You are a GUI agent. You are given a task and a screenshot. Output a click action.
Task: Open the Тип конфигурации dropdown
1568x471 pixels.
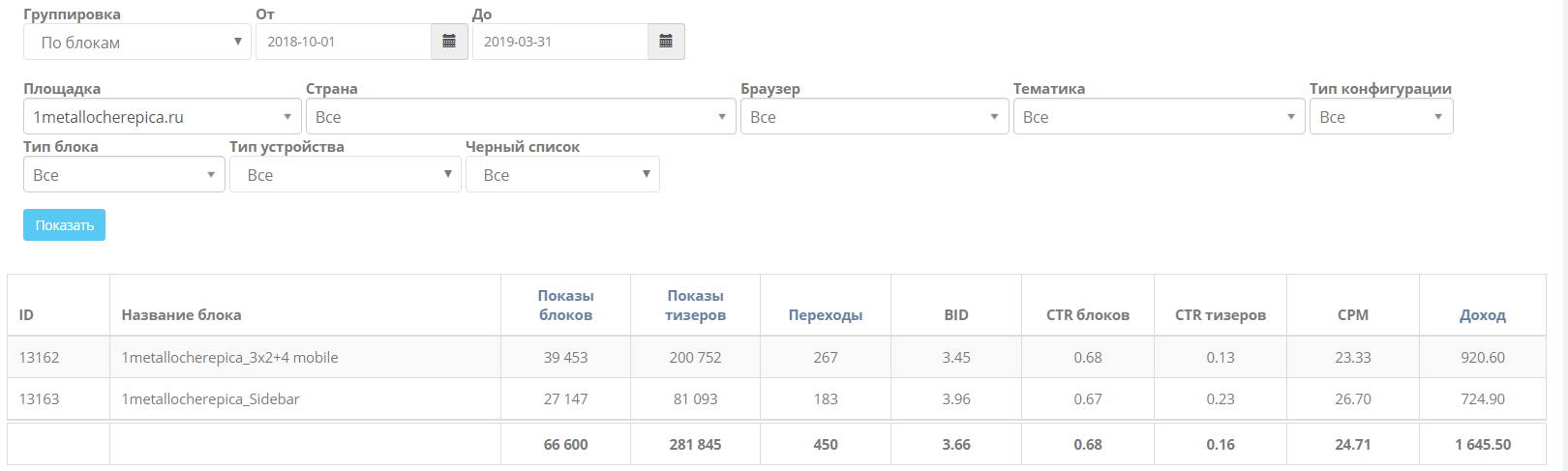[x=1381, y=117]
